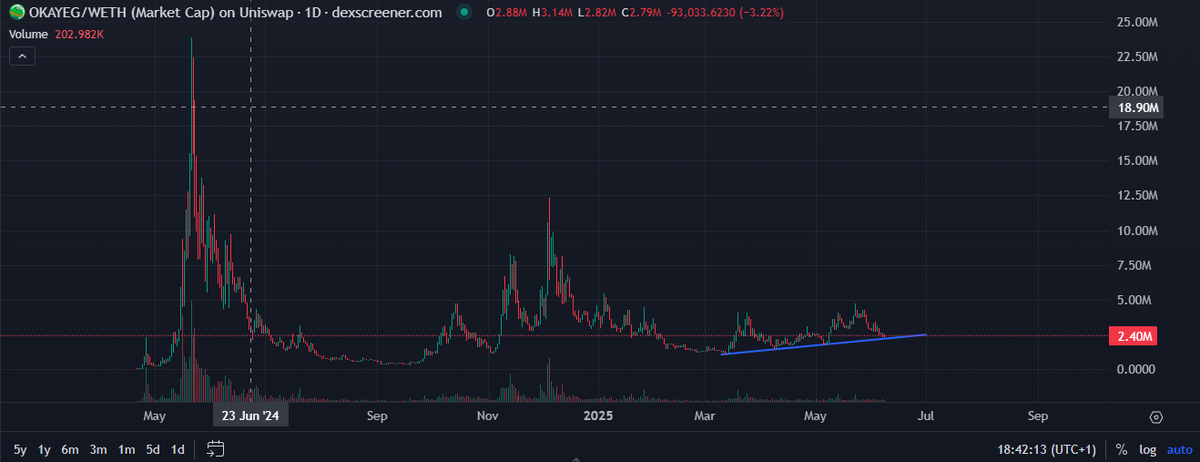The height and width of the screenshot is (462, 1200).
Task: Select the 5d time range
Action: coord(153,449)
